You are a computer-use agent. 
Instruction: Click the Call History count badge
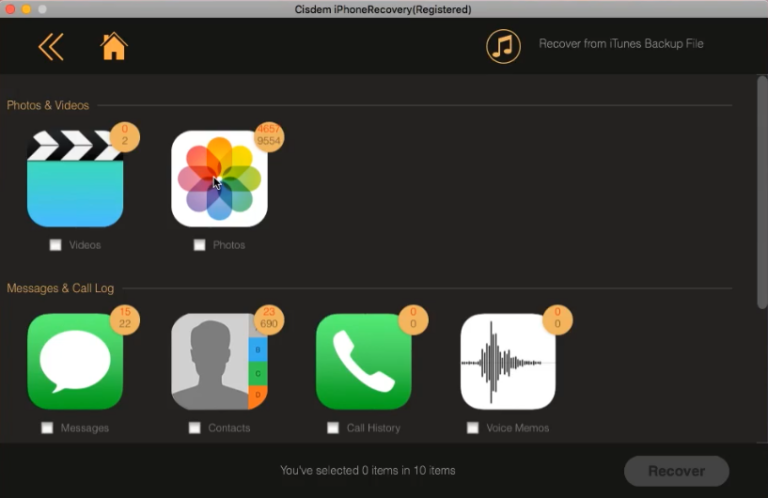413,319
